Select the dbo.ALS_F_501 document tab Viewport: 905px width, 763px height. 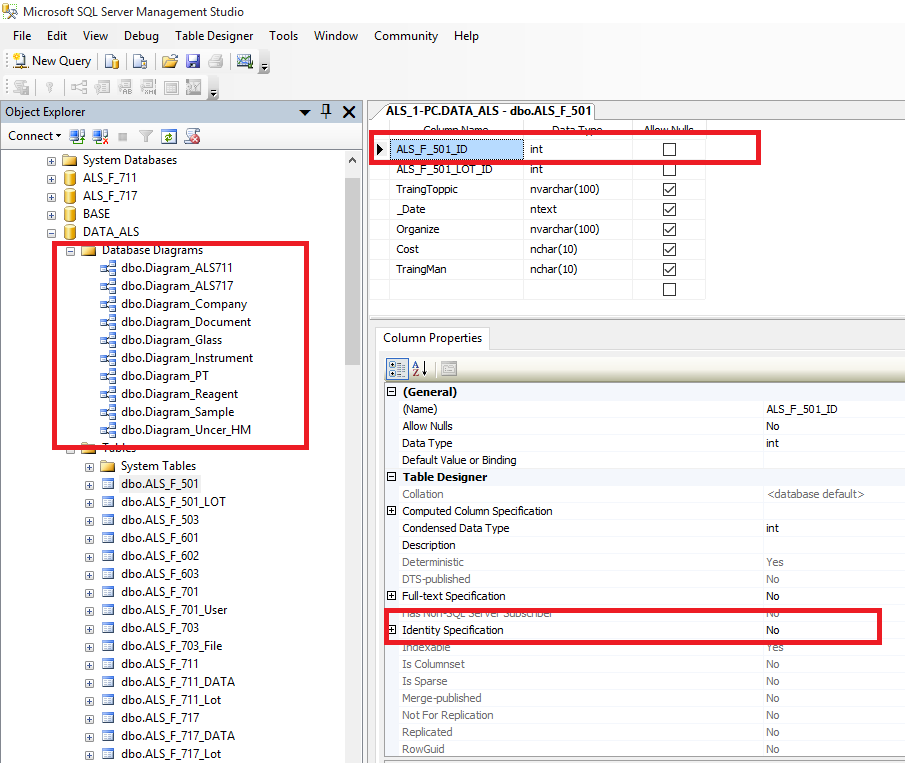pos(488,111)
